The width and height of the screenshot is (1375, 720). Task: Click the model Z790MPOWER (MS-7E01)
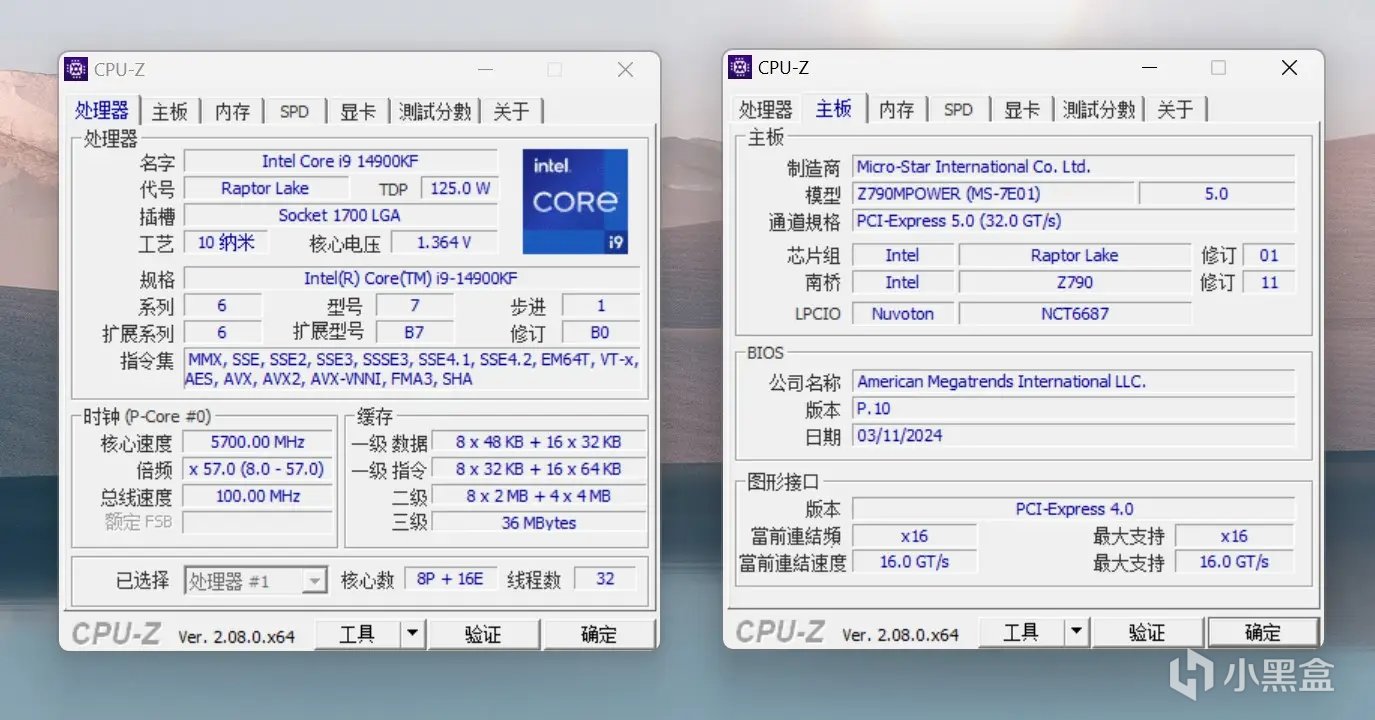pyautogui.click(x=993, y=194)
